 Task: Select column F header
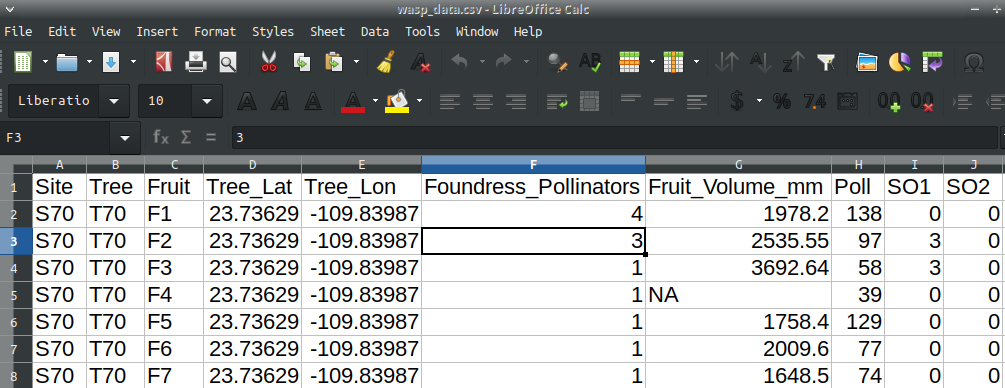(x=533, y=165)
